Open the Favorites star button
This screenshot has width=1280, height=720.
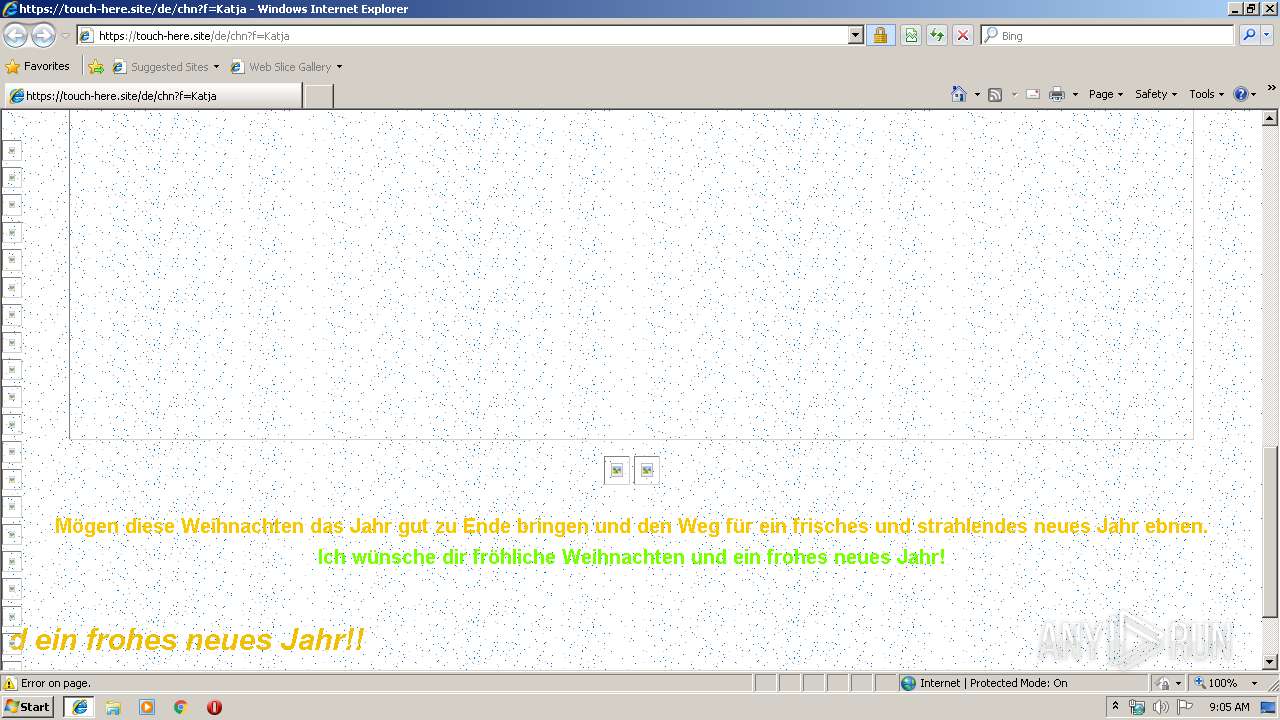[x=38, y=66]
